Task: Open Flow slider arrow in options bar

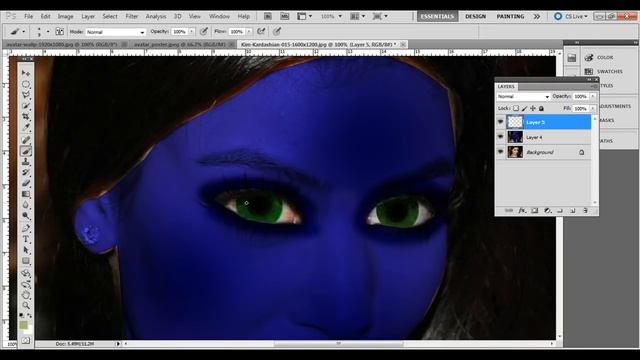Action: pos(249,31)
